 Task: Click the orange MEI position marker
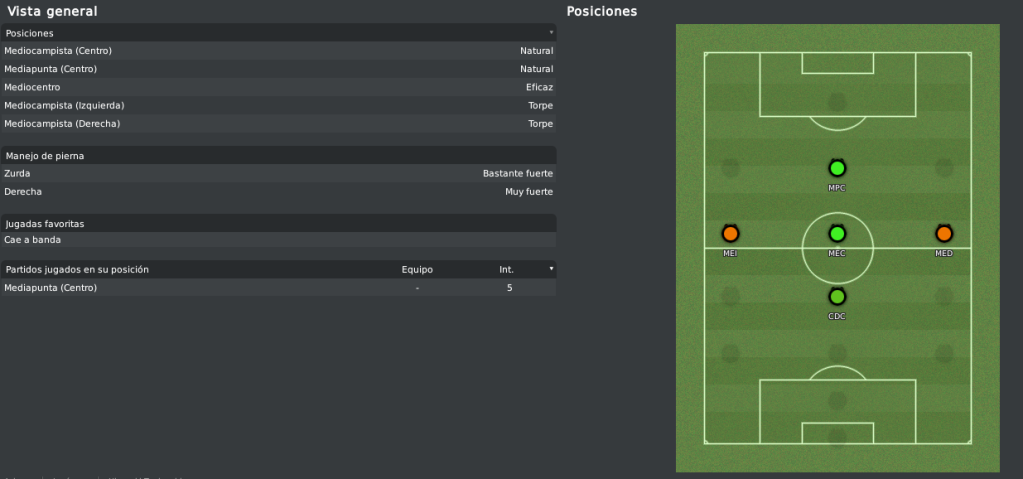coord(730,234)
